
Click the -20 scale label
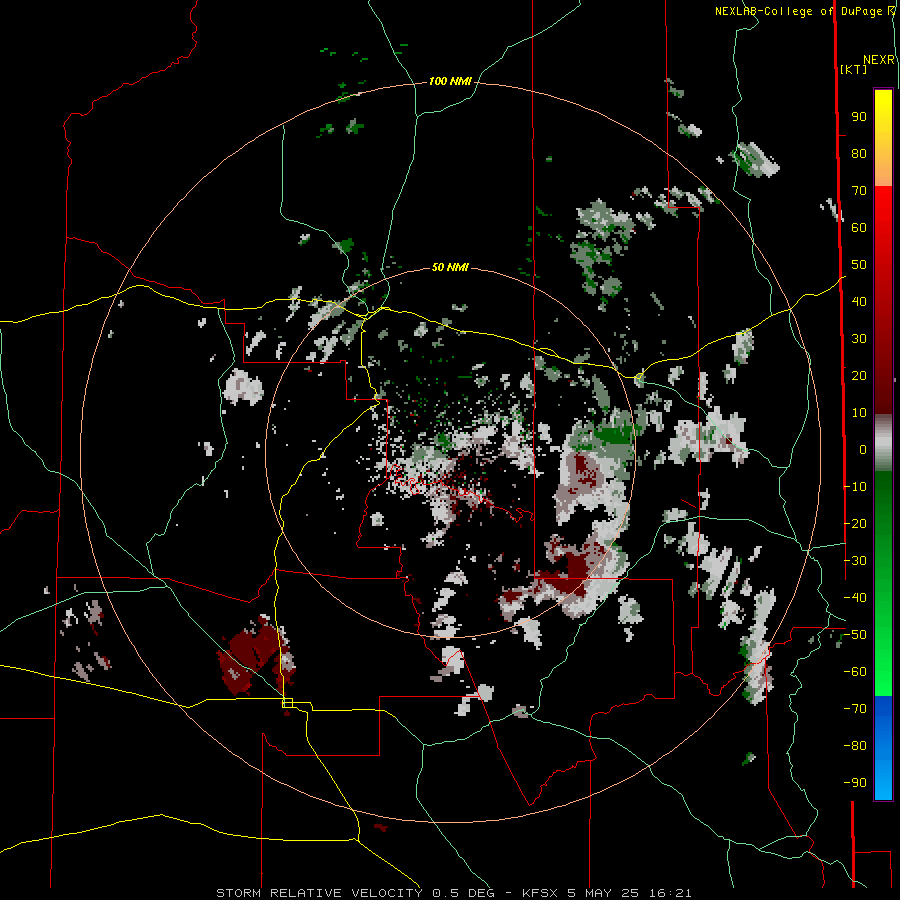click(855, 523)
